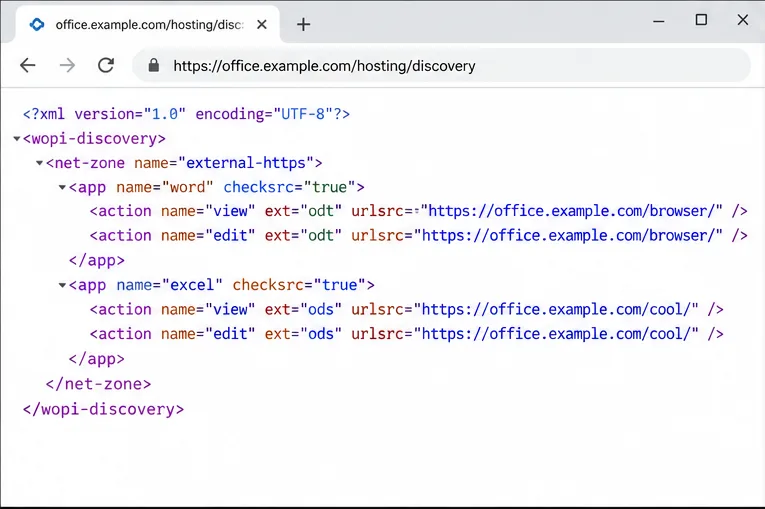The width and height of the screenshot is (765, 509).
Task: Collapse the app excel node
Action: (x=62, y=285)
